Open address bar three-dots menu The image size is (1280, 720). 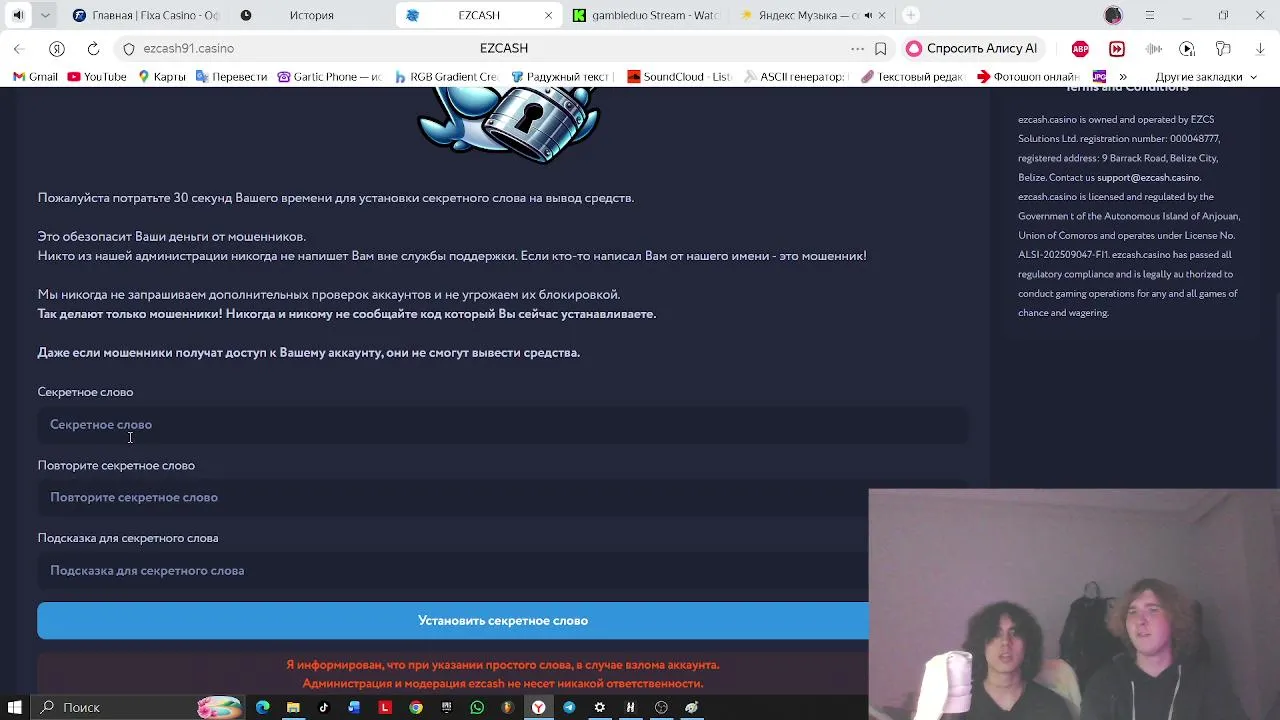point(857,48)
